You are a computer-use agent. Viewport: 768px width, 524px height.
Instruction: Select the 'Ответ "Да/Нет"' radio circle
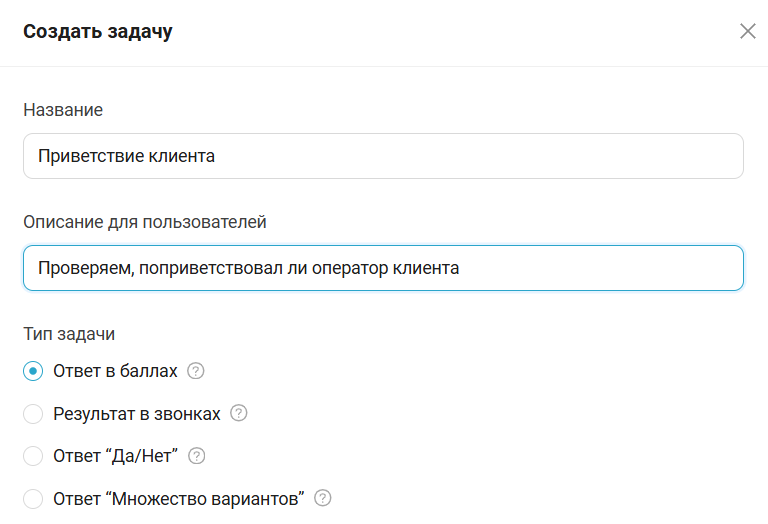(33, 456)
